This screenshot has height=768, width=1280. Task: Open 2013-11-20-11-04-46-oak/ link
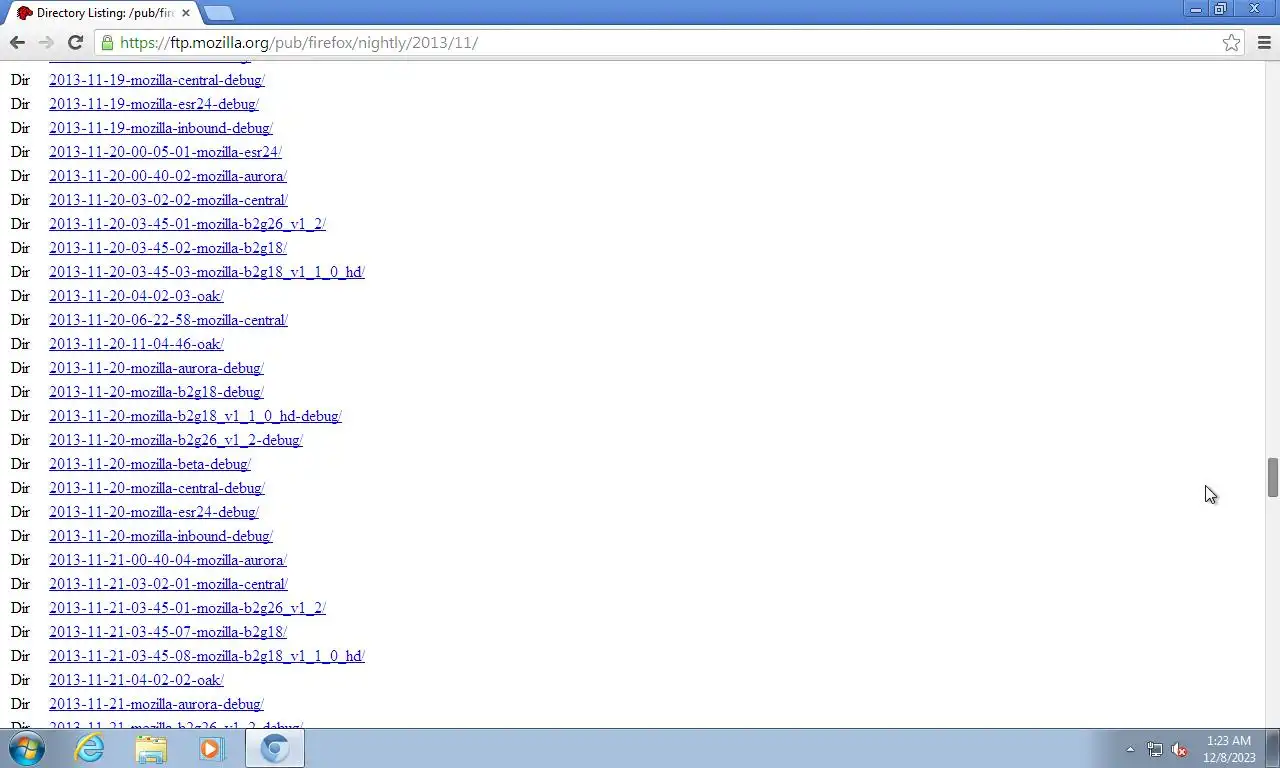click(x=136, y=344)
